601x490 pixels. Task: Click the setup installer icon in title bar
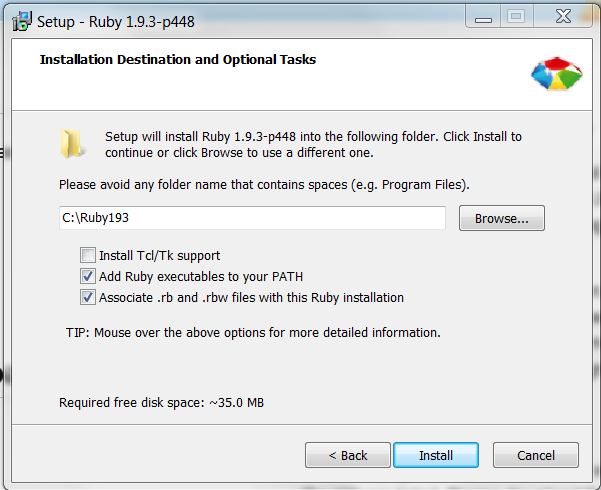[x=22, y=21]
